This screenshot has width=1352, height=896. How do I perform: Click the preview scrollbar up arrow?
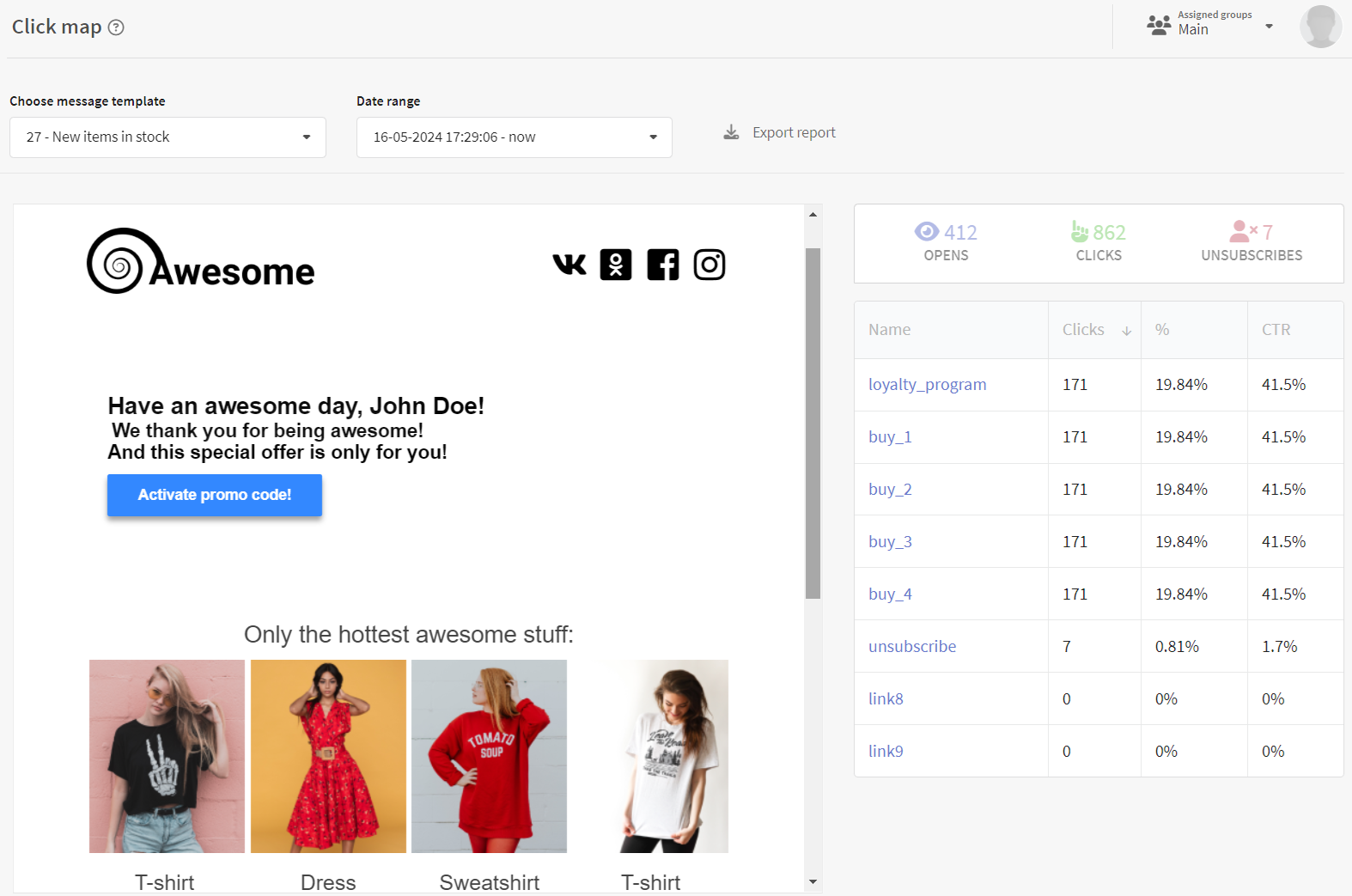(x=813, y=214)
